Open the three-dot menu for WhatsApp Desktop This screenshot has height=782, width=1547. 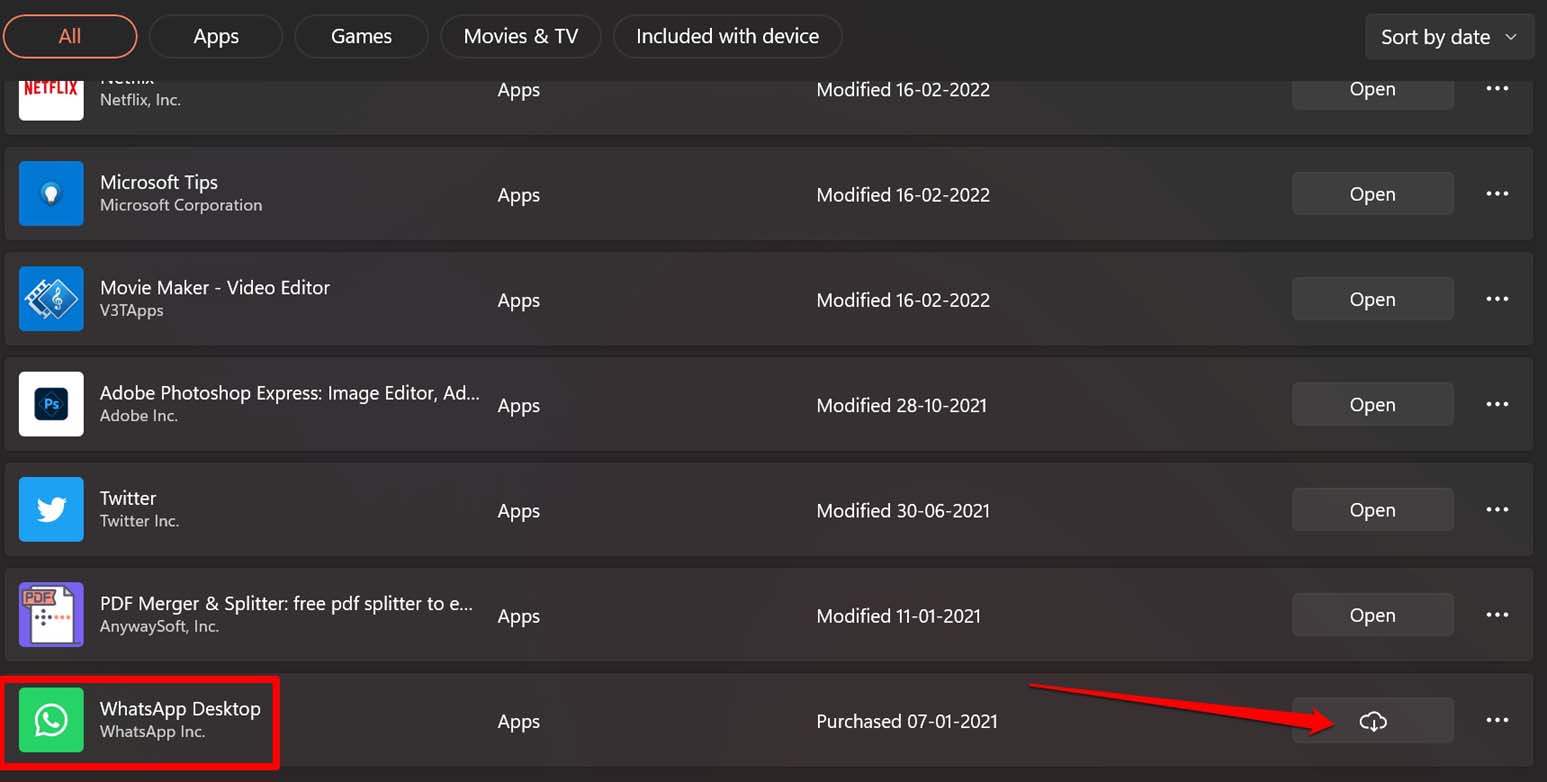[1497, 720]
